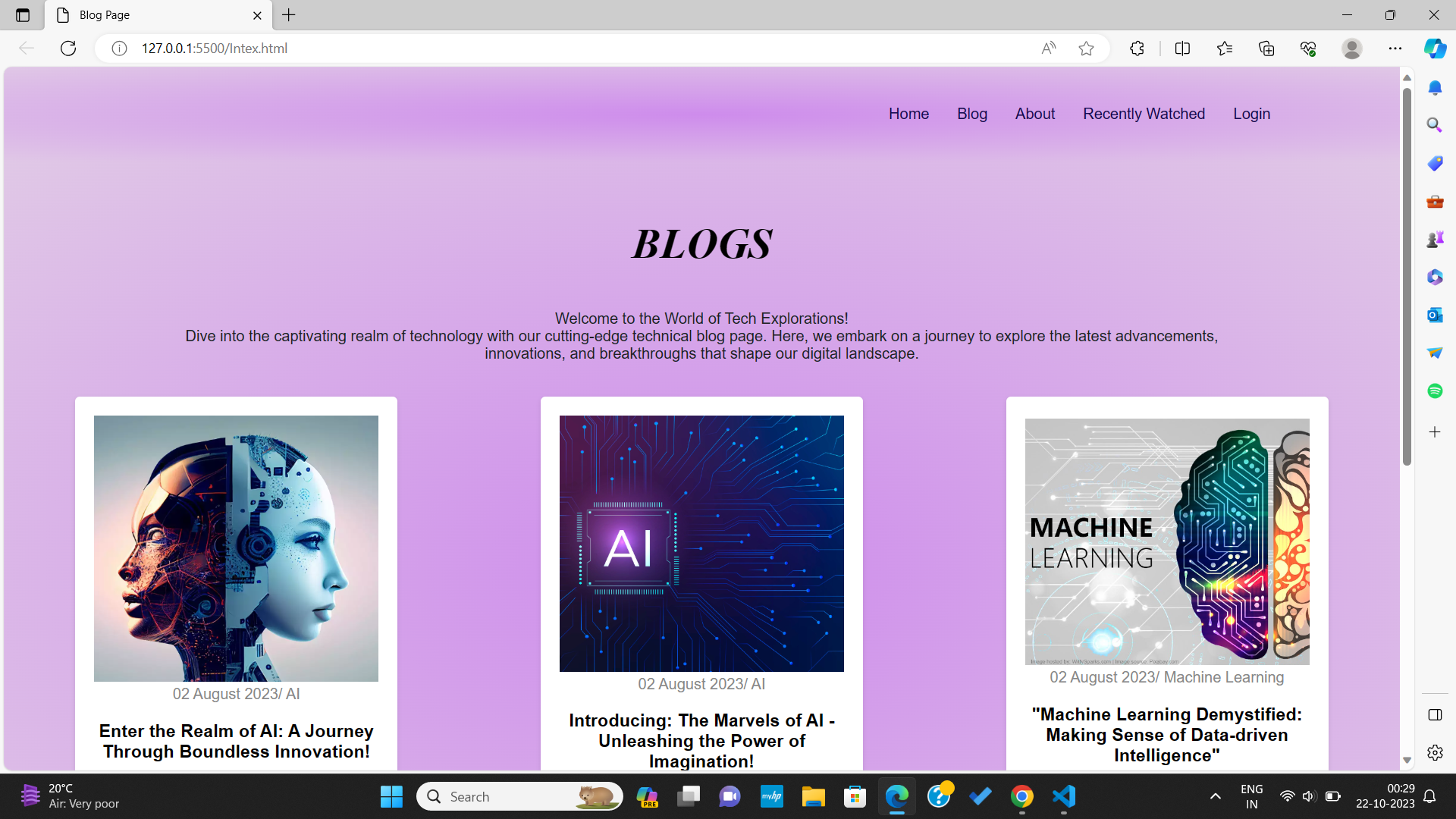Expand hidden system tray icons chevron

click(x=1215, y=796)
